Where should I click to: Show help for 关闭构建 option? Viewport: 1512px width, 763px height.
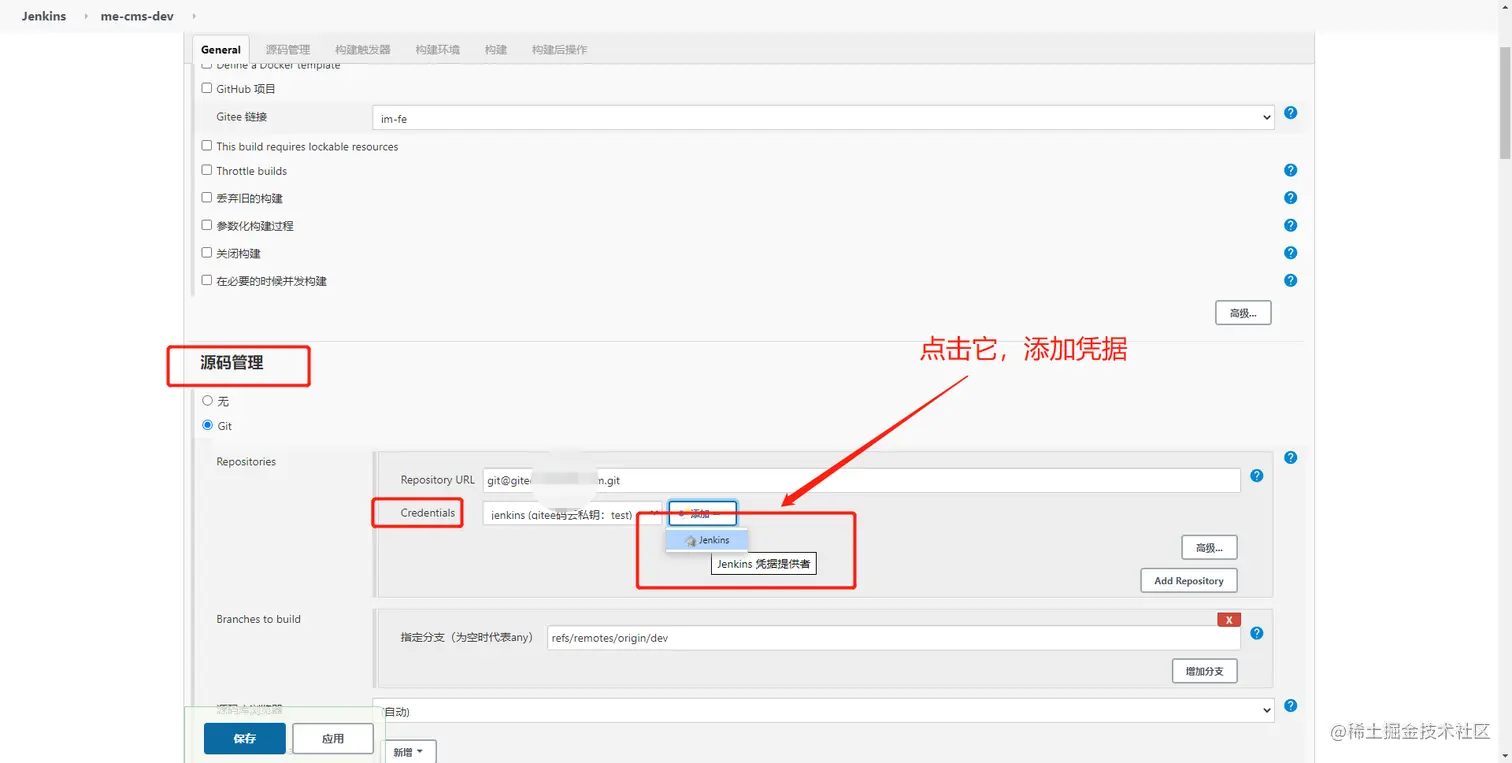click(1290, 253)
